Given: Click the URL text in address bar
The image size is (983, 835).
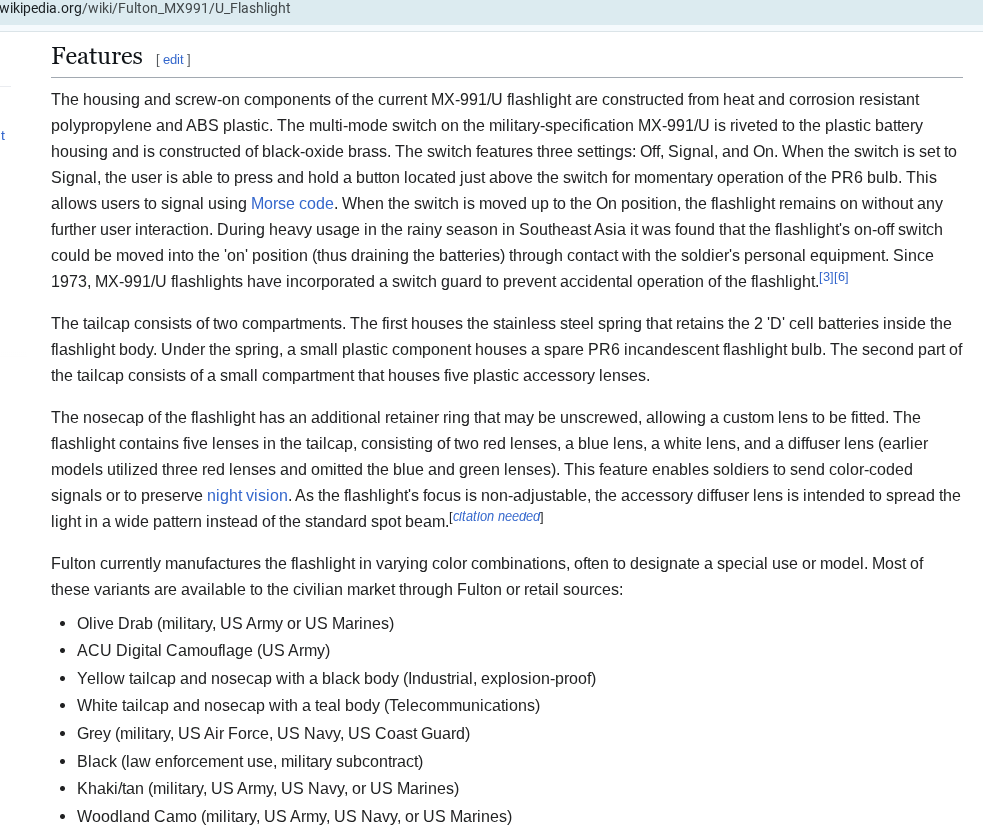Looking at the screenshot, I should tap(145, 9).
